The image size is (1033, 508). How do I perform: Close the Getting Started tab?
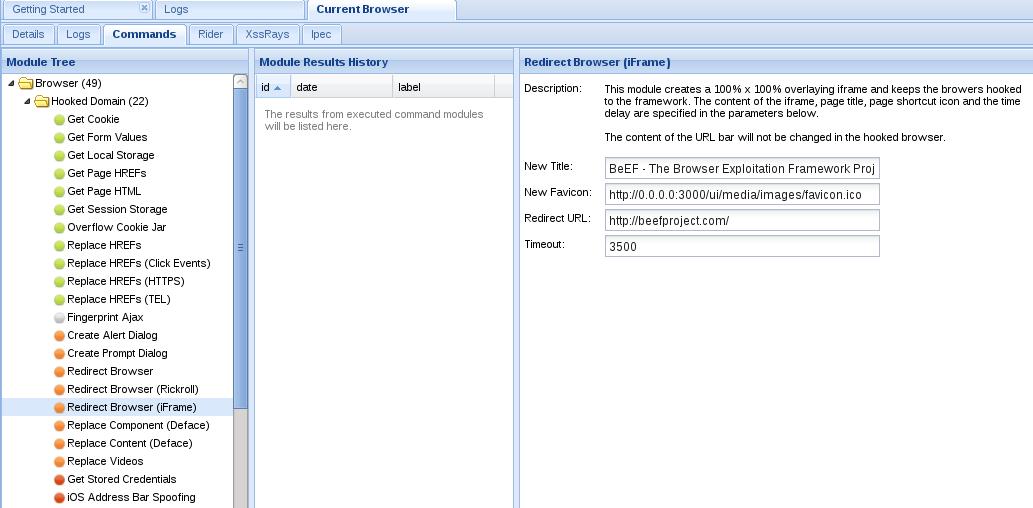[143, 8]
